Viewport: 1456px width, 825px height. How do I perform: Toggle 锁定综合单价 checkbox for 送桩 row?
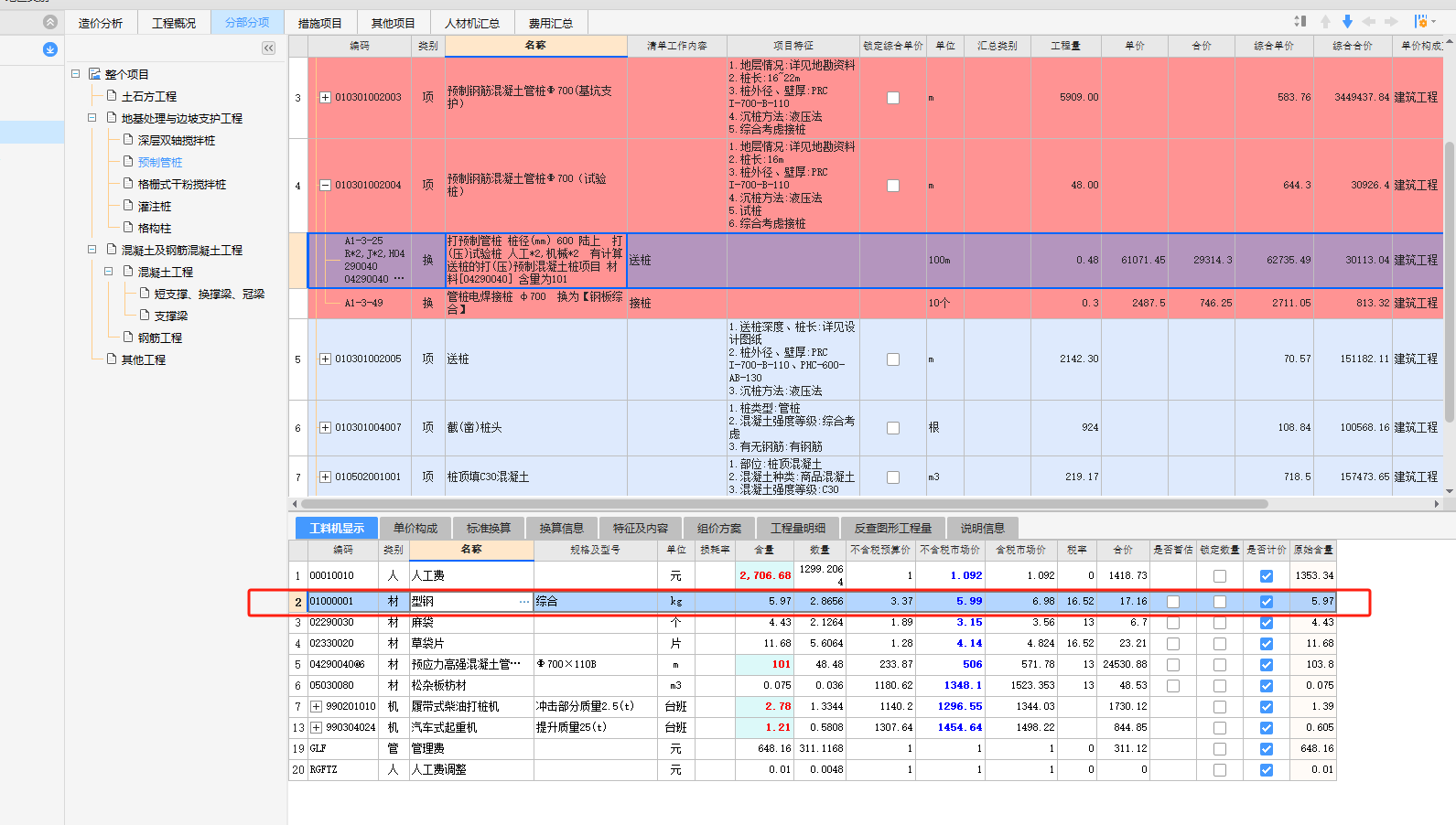[893, 359]
